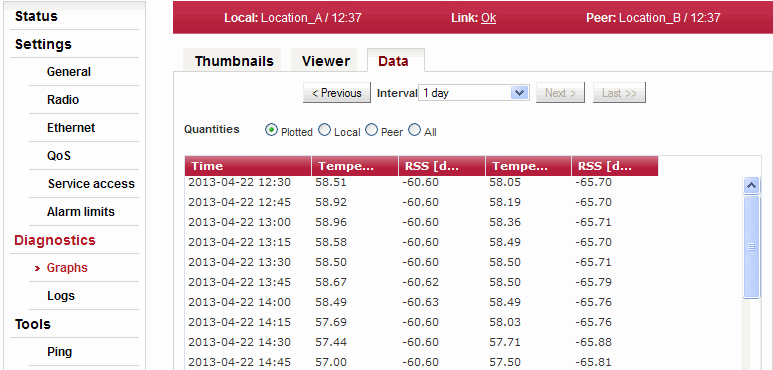Go to the Status page
Viewport: 773px width, 370px height.
point(36,16)
